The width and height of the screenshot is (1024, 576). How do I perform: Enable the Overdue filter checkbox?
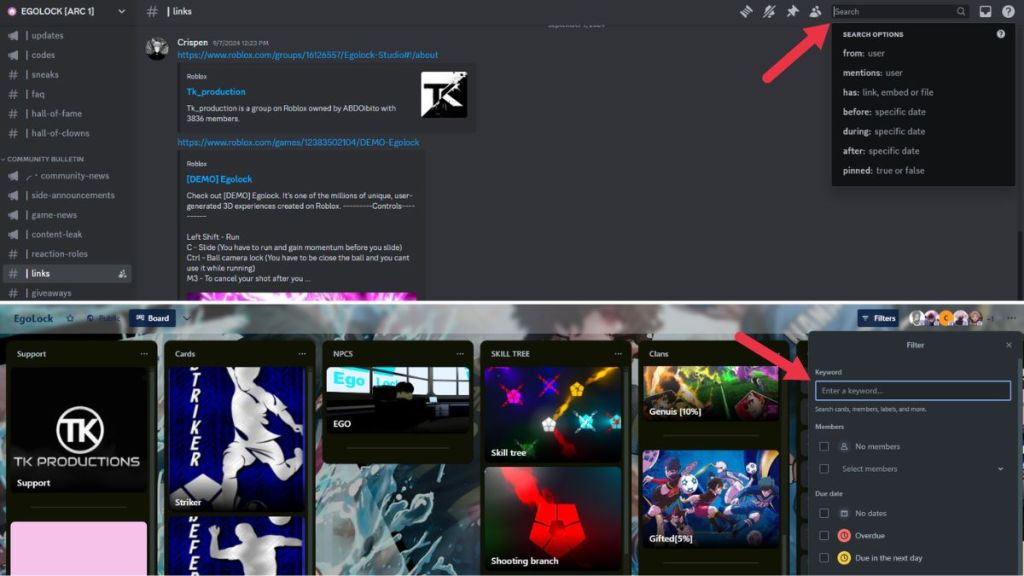click(x=824, y=535)
